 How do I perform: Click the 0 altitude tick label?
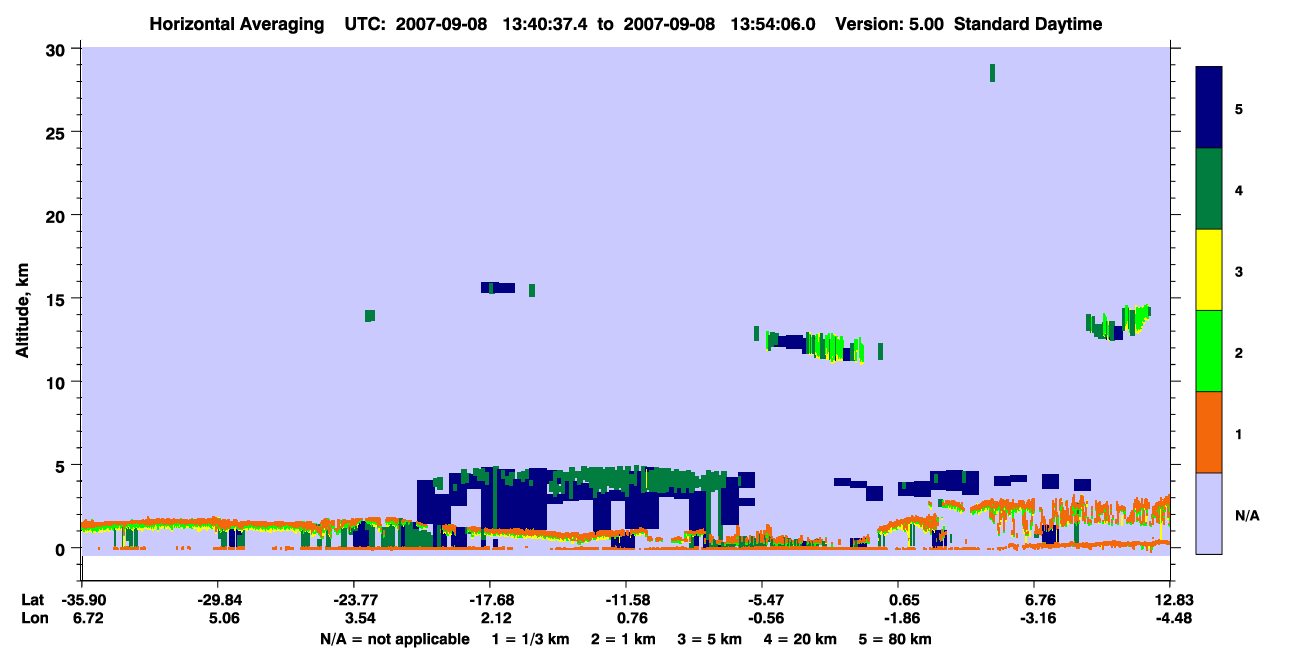coord(62,548)
